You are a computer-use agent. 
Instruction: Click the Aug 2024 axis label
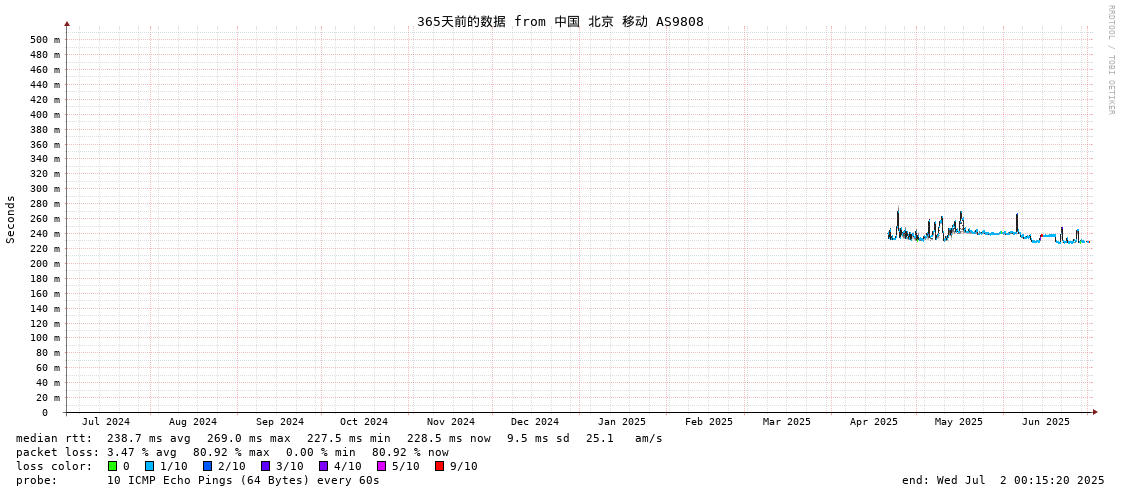coord(193,422)
